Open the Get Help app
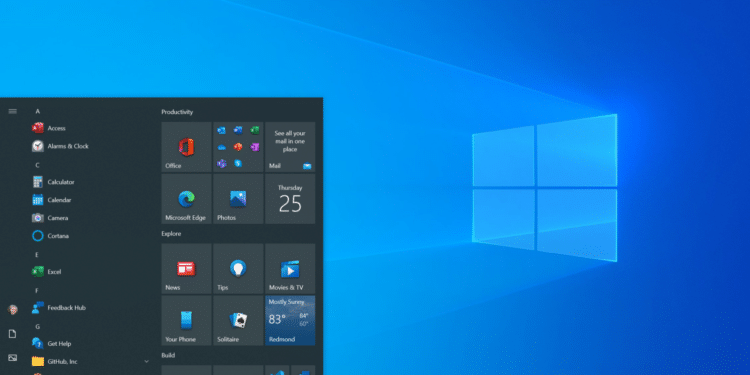Image resolution: width=750 pixels, height=375 pixels. point(52,343)
